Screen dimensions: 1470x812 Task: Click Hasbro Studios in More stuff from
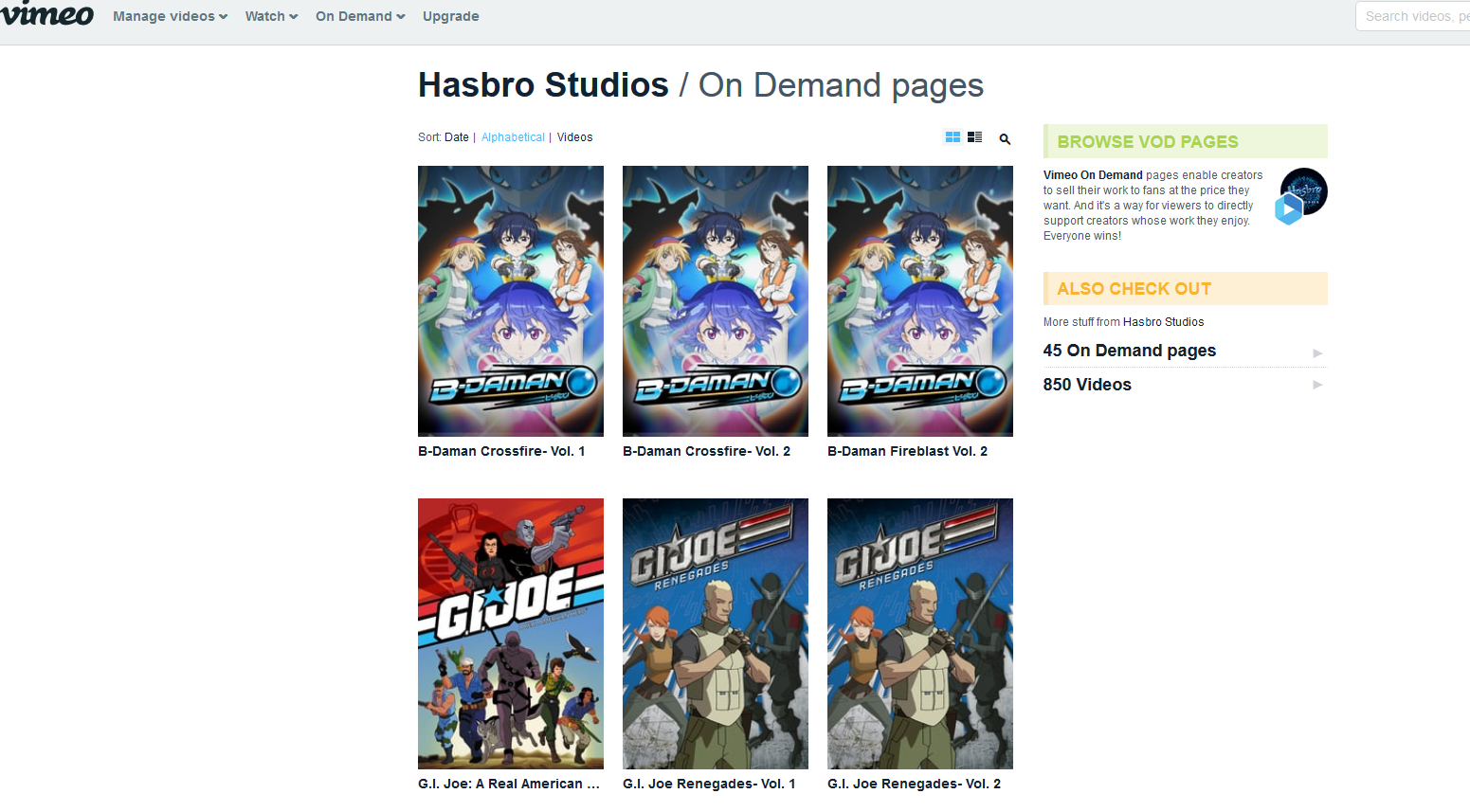tap(1163, 322)
